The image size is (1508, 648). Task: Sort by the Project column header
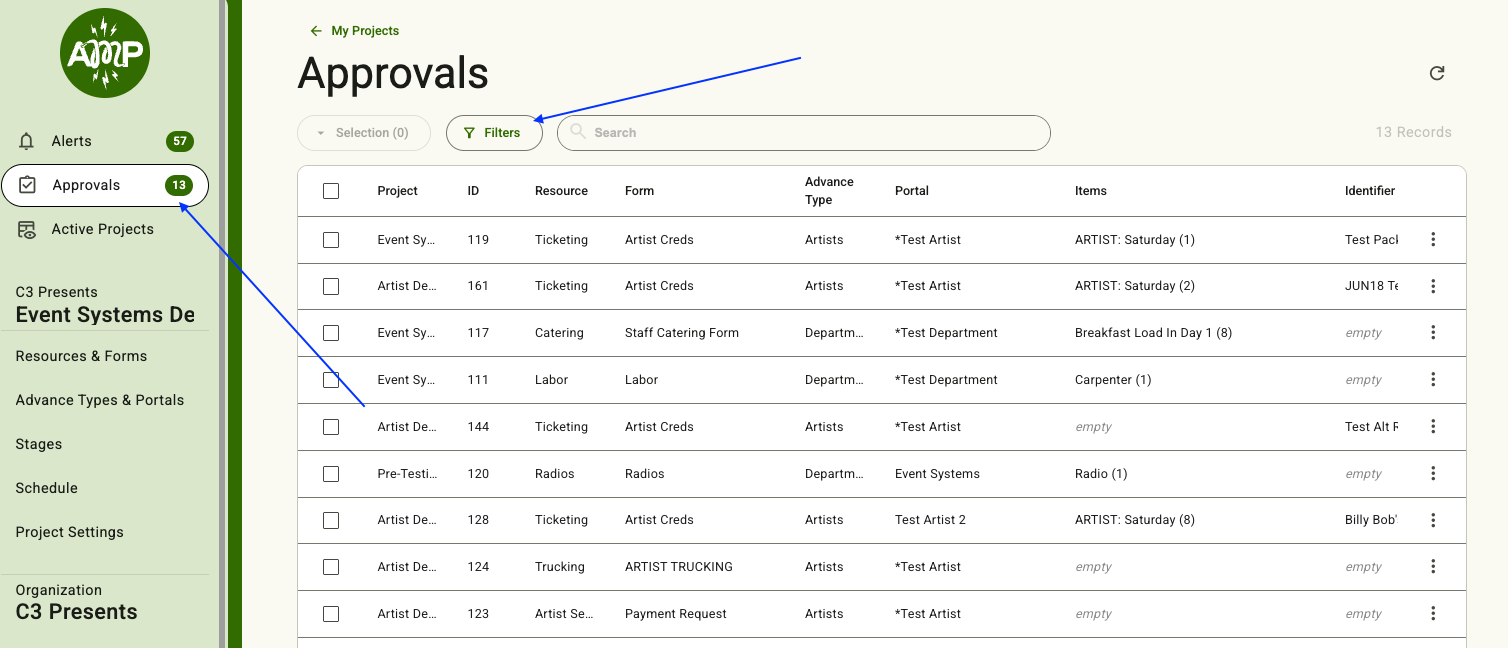[x=398, y=191]
